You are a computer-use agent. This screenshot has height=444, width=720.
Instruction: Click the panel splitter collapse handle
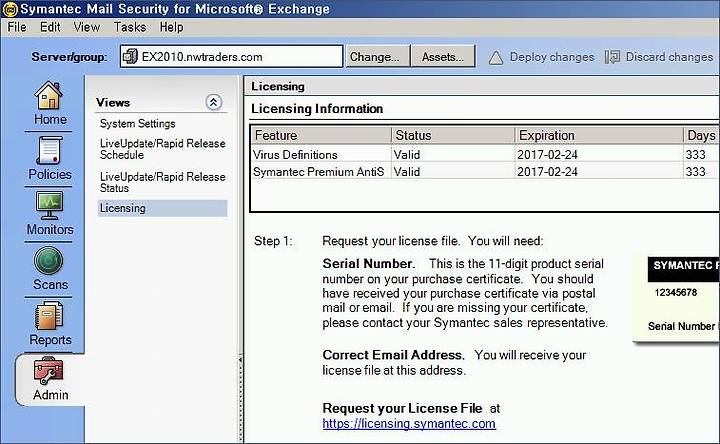pyautogui.click(x=240, y=399)
